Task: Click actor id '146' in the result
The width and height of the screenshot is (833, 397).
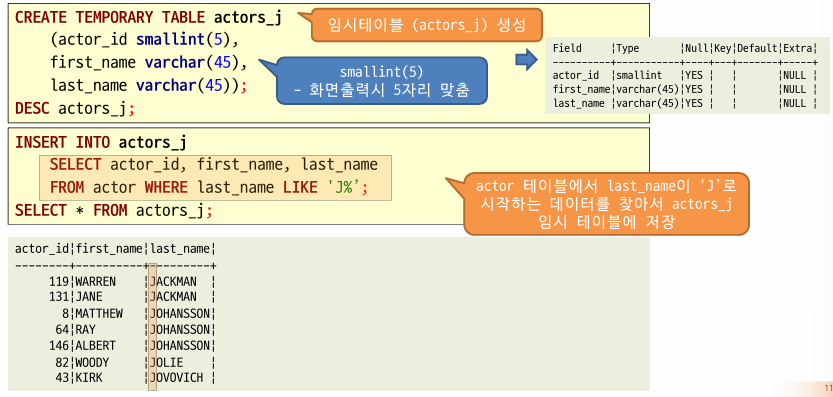Action: (x=59, y=345)
